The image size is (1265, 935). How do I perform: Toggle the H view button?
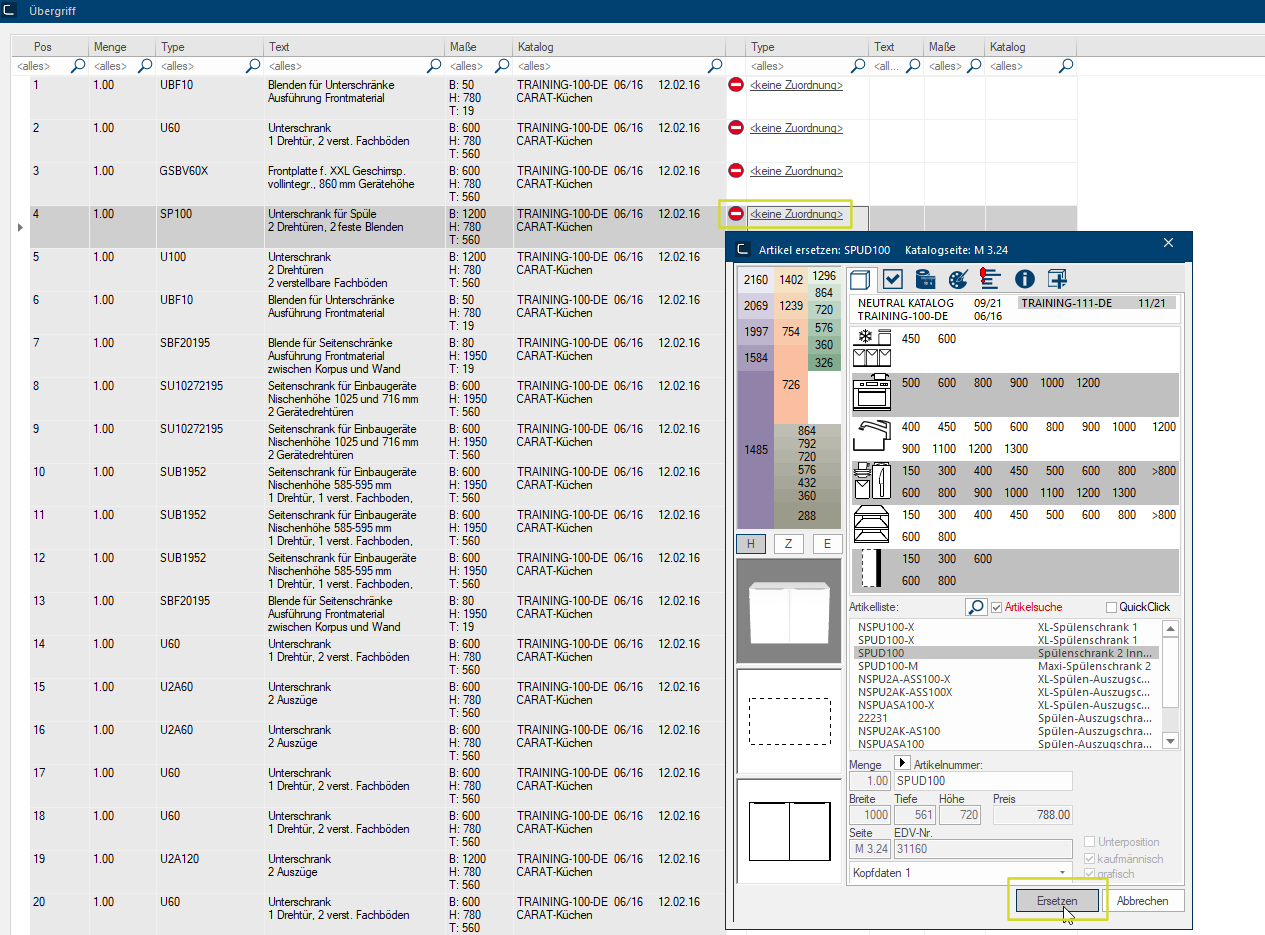click(x=750, y=544)
